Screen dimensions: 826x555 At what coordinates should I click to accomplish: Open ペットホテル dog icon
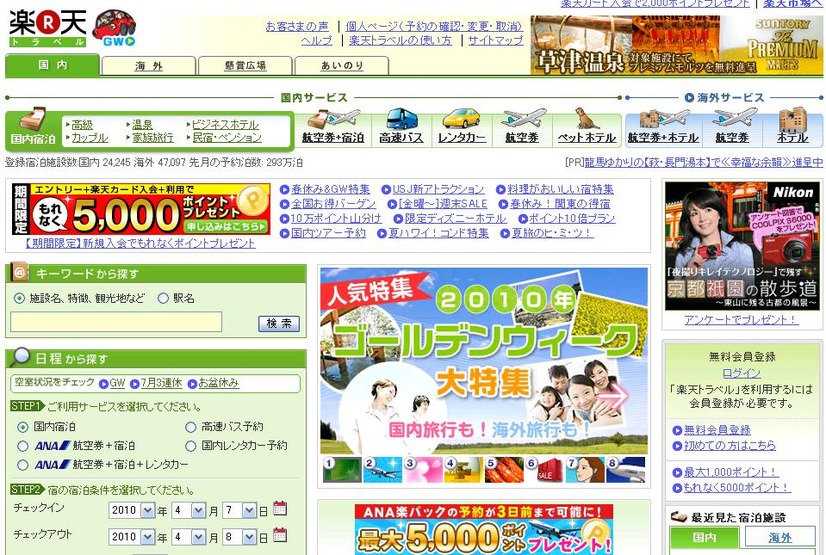(x=587, y=126)
